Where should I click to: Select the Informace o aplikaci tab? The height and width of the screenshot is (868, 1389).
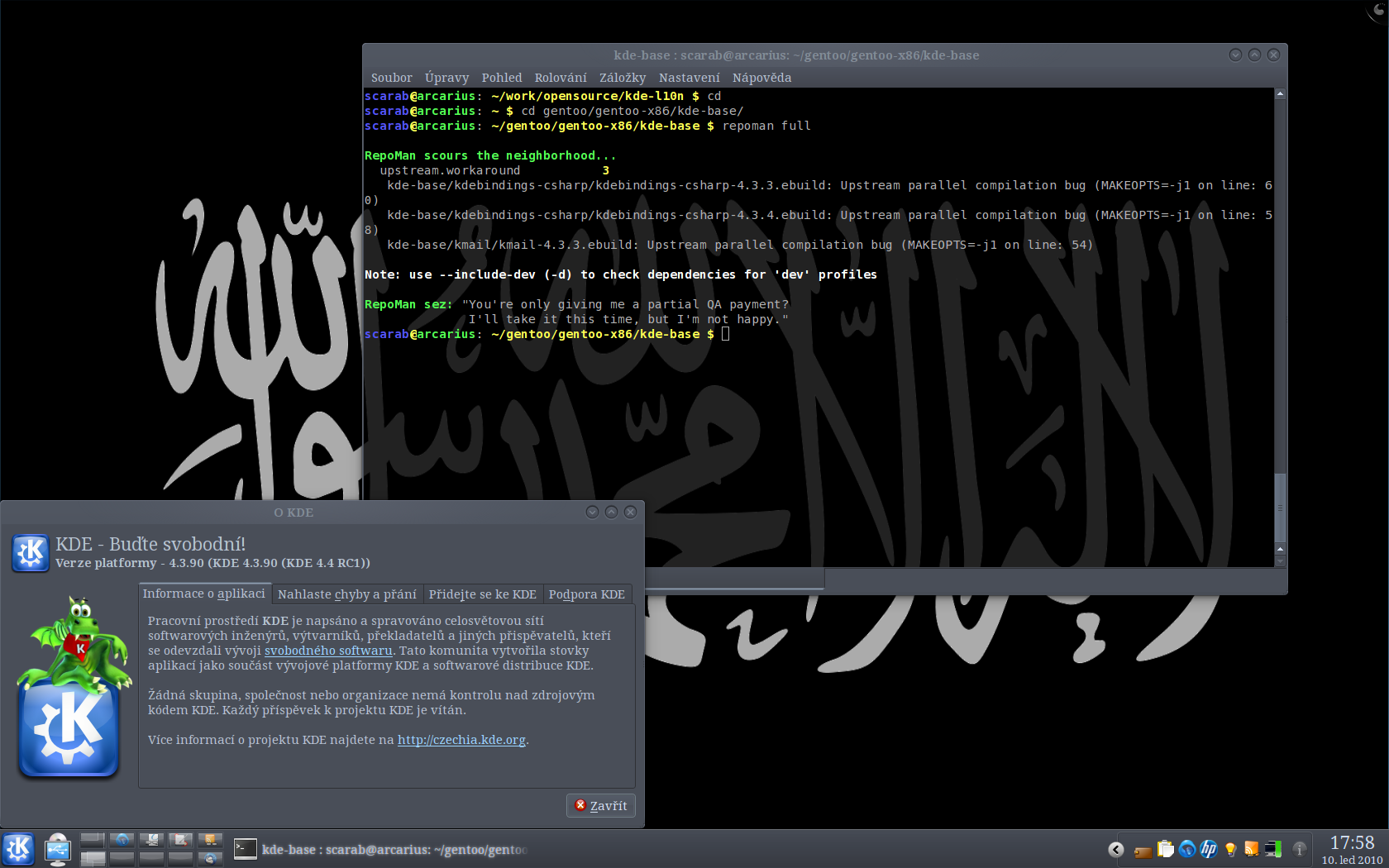pos(203,594)
